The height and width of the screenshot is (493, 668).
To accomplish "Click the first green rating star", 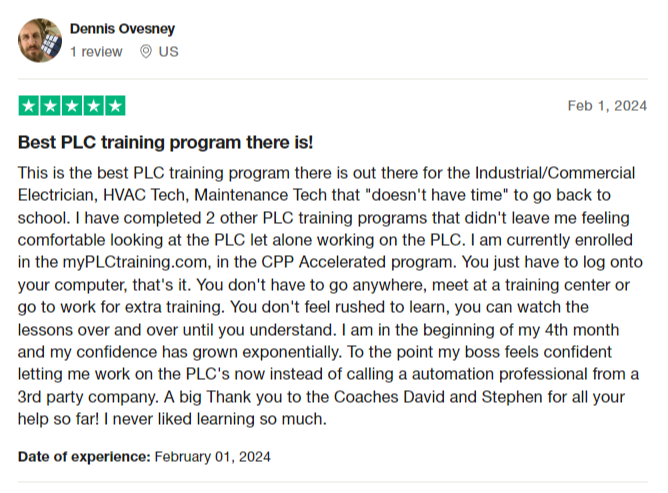I will [x=29, y=106].
